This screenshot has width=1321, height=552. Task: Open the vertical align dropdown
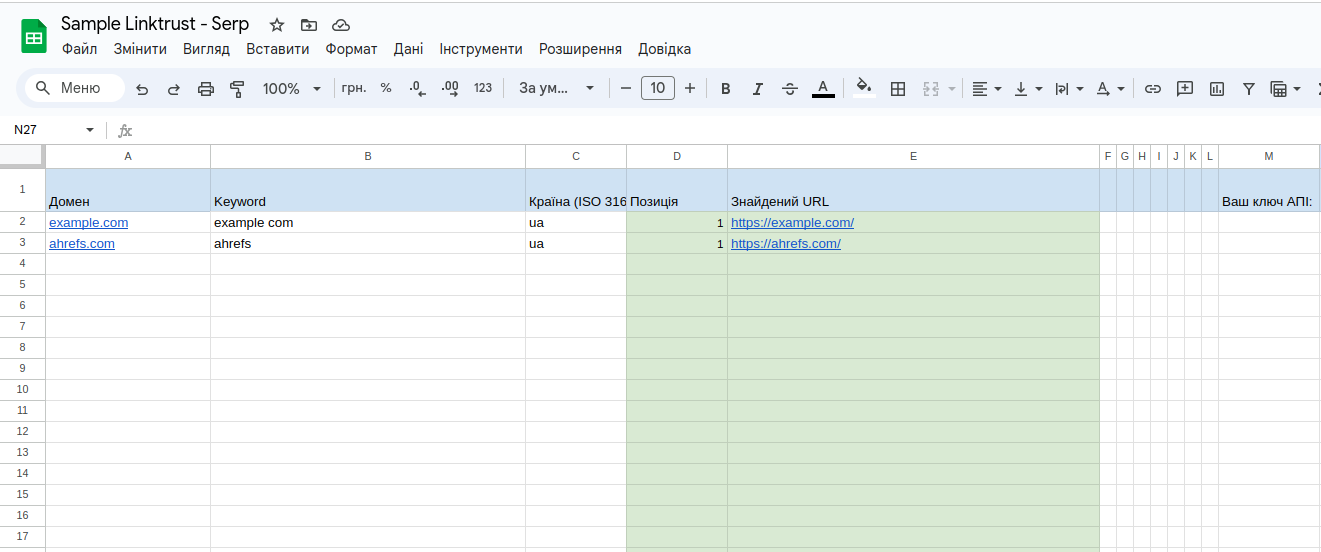tap(1028, 89)
